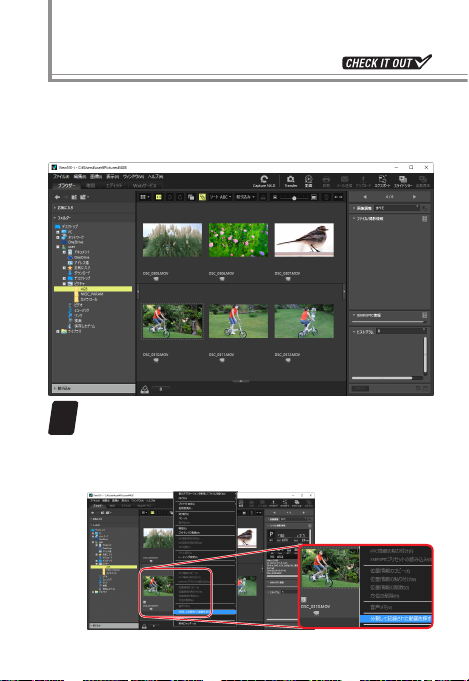The height and width of the screenshot is (681, 469).
Task: Rotate image counterclockwise with toolbar icon
Action: [x=169, y=197]
